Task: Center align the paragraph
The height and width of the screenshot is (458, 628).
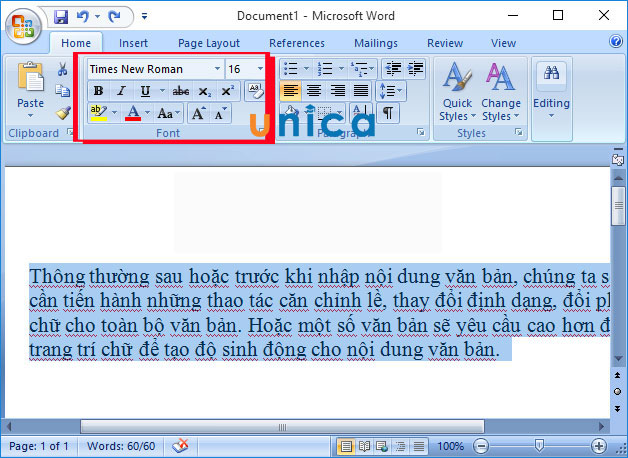Action: click(314, 91)
